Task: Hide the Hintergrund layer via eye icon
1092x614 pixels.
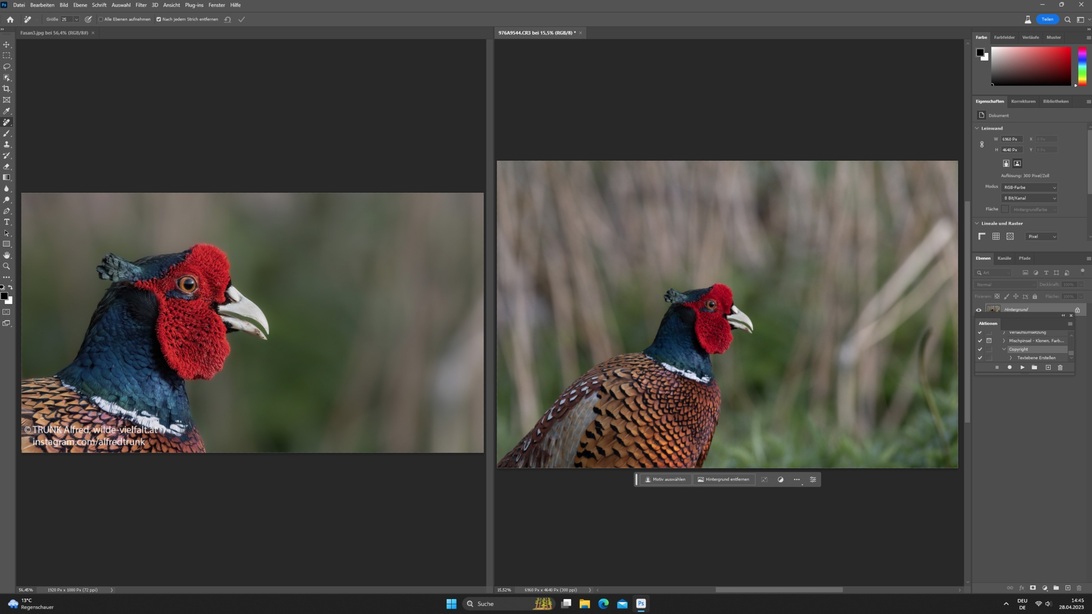Action: coord(979,310)
